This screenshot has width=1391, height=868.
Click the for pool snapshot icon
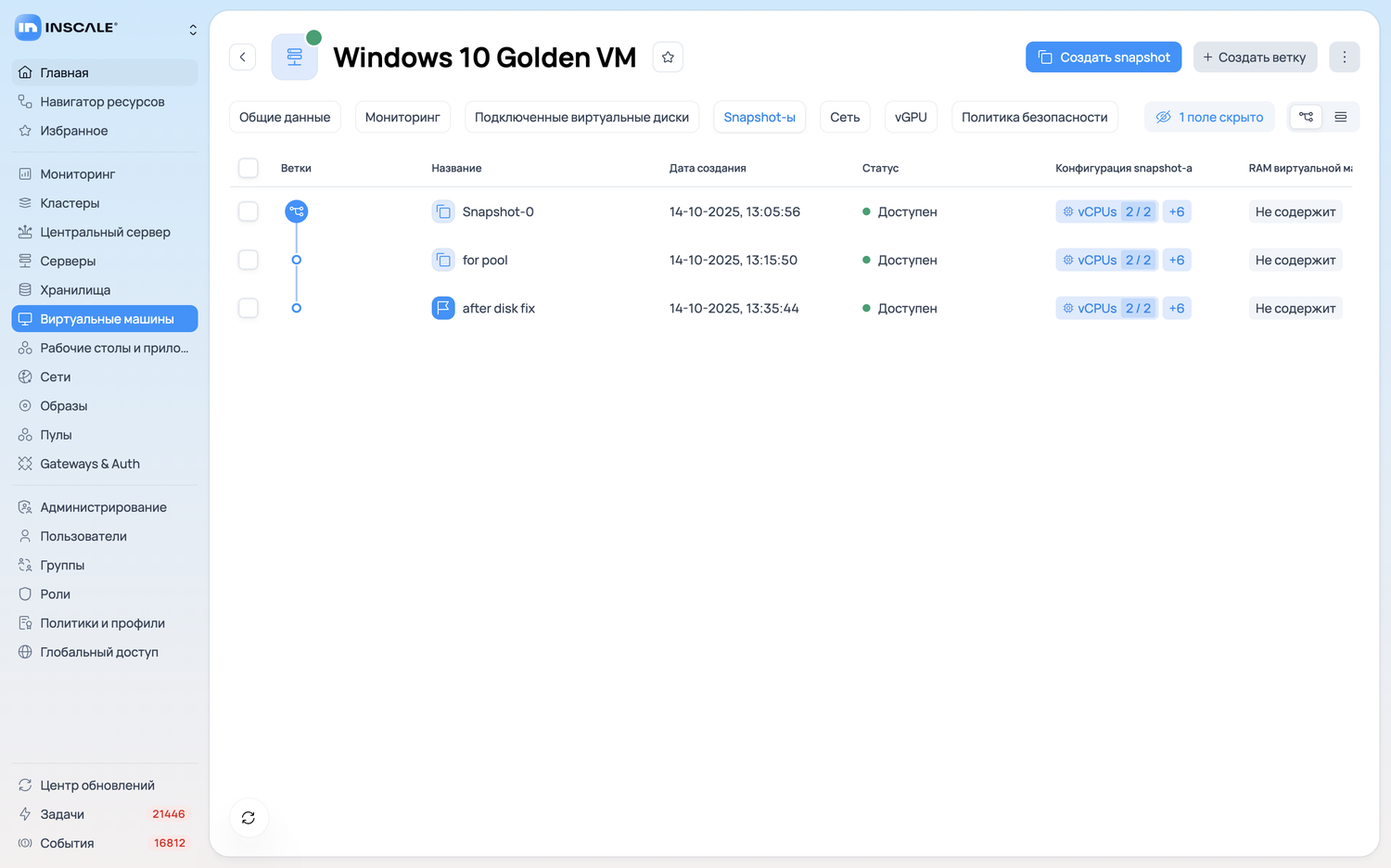click(x=443, y=260)
